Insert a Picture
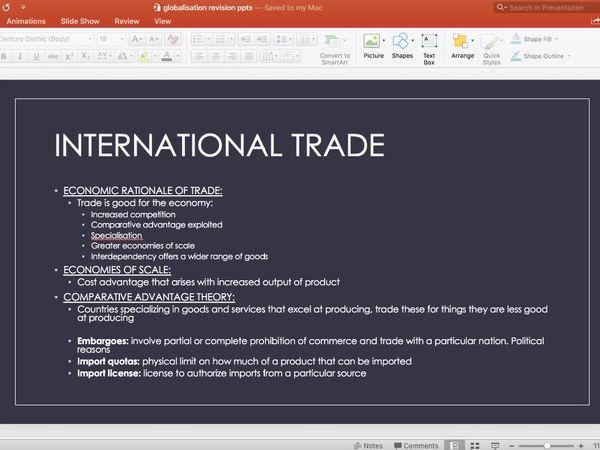 pyautogui.click(x=373, y=46)
